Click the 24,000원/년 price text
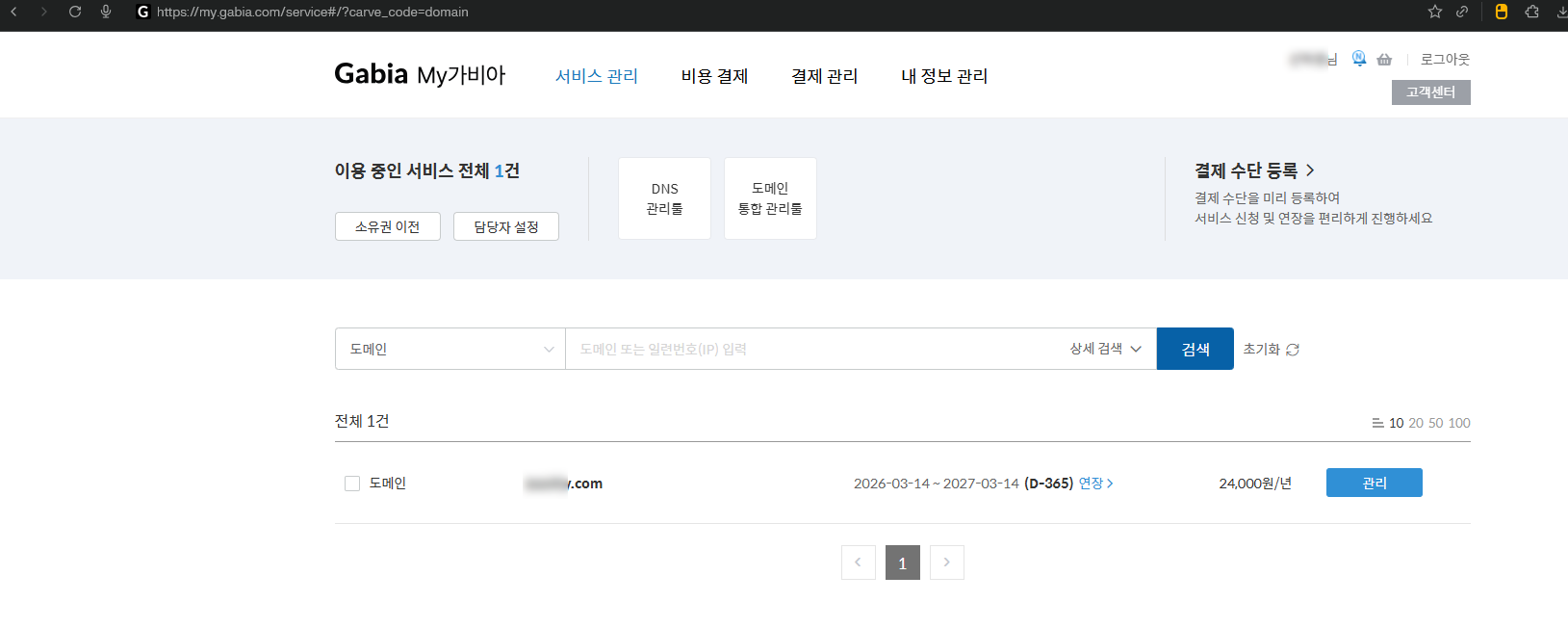1568x628 pixels. [x=1255, y=484]
